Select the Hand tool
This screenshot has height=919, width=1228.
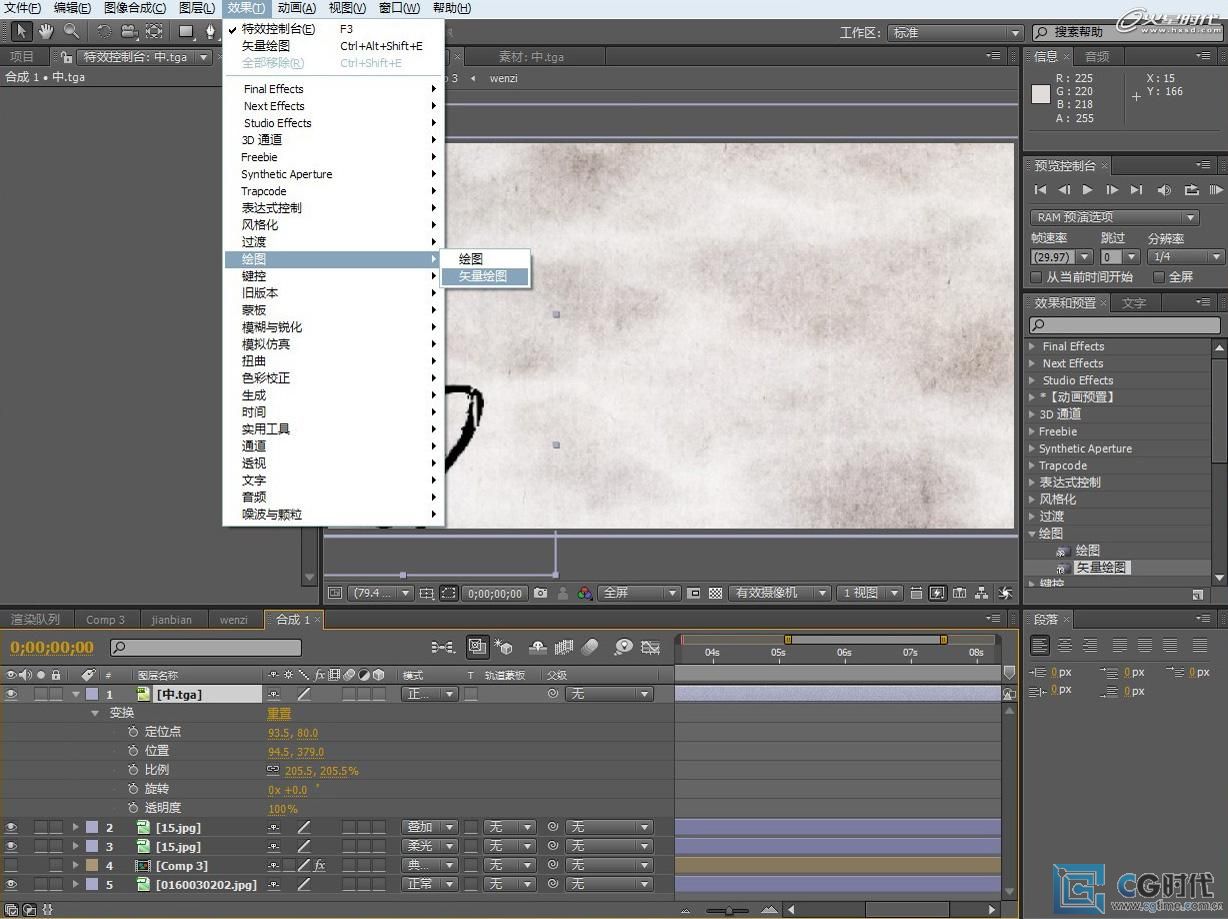pos(46,31)
